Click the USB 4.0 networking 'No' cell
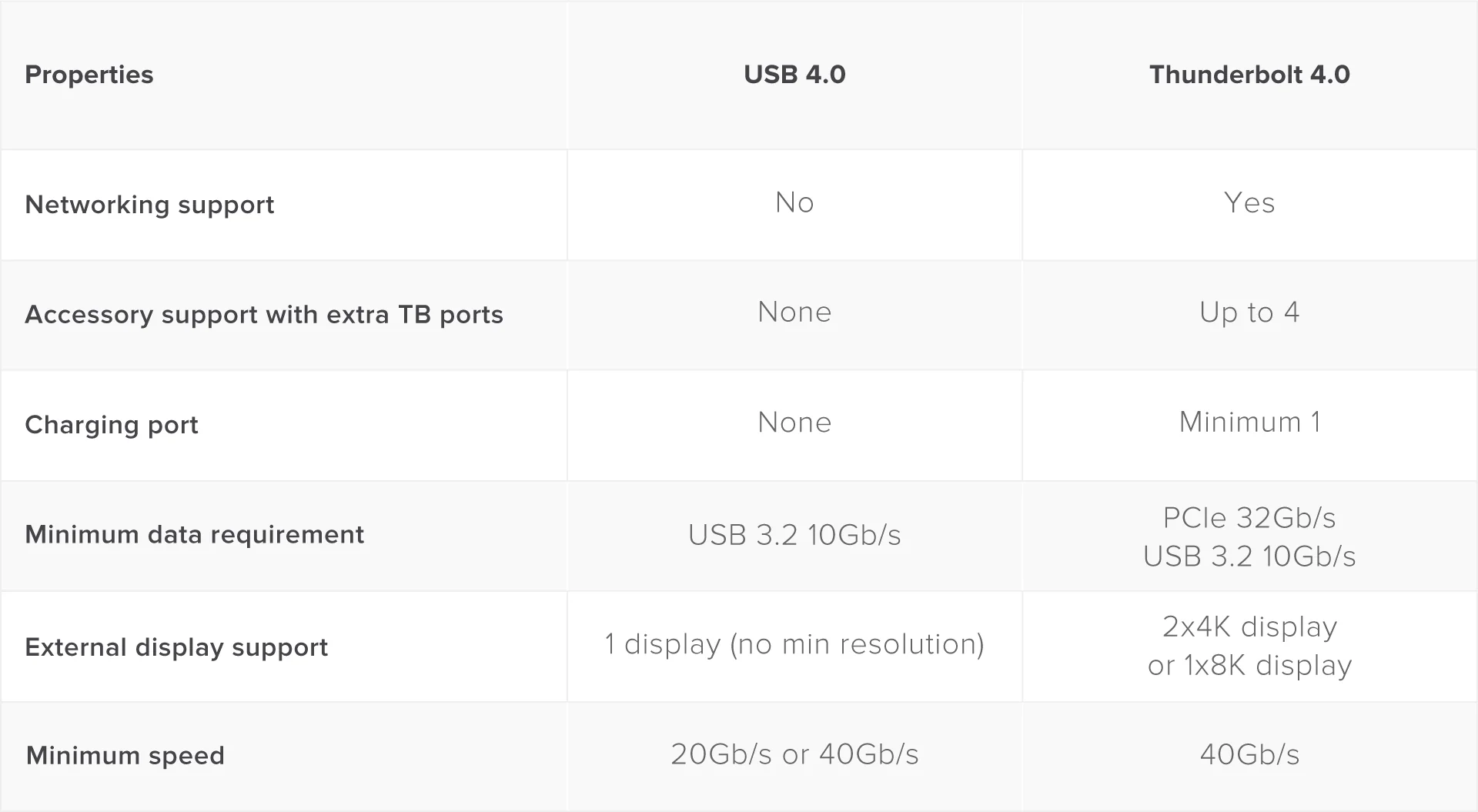1478x812 pixels. (x=794, y=203)
